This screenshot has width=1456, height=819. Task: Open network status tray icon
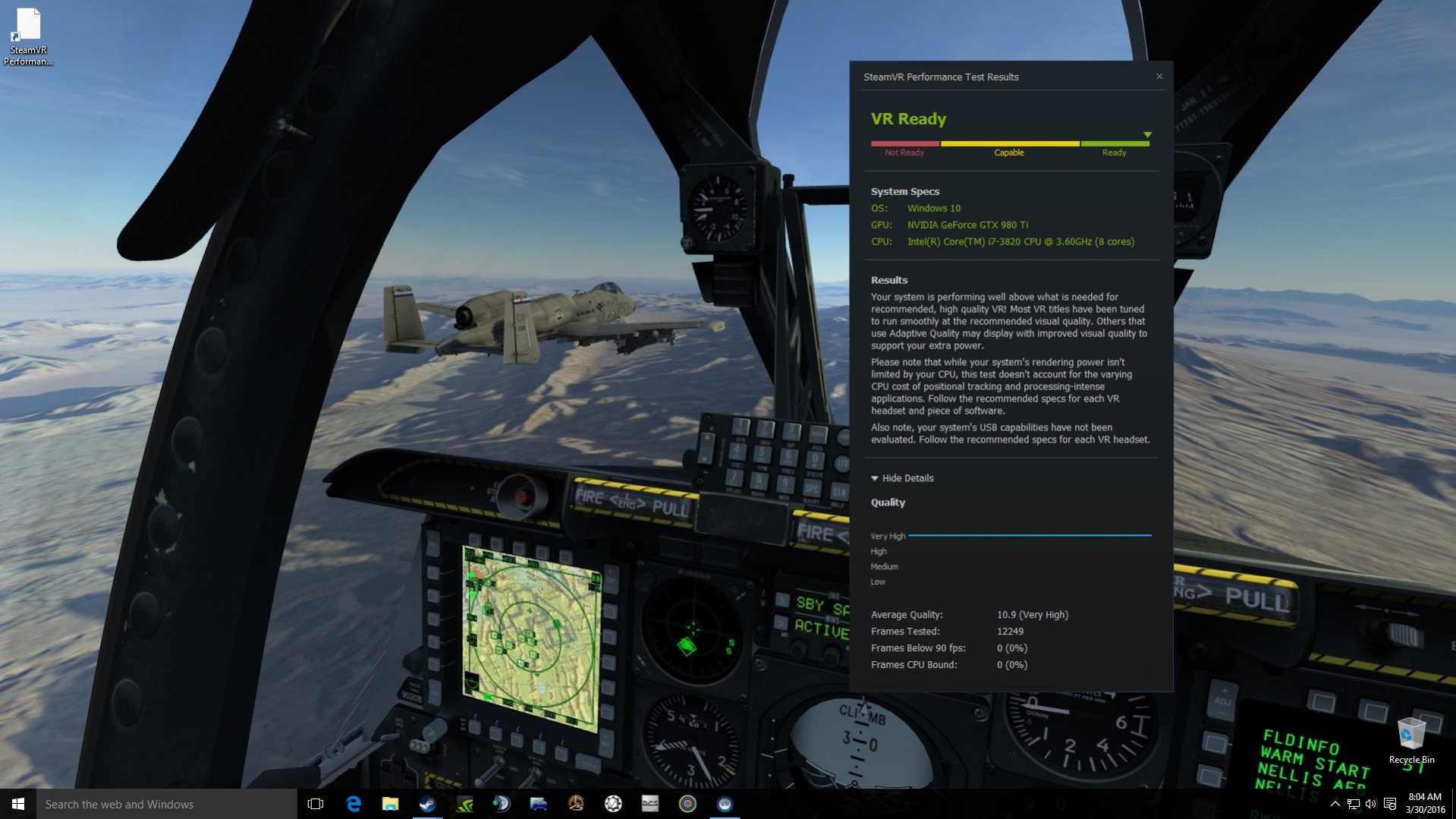pos(1354,804)
